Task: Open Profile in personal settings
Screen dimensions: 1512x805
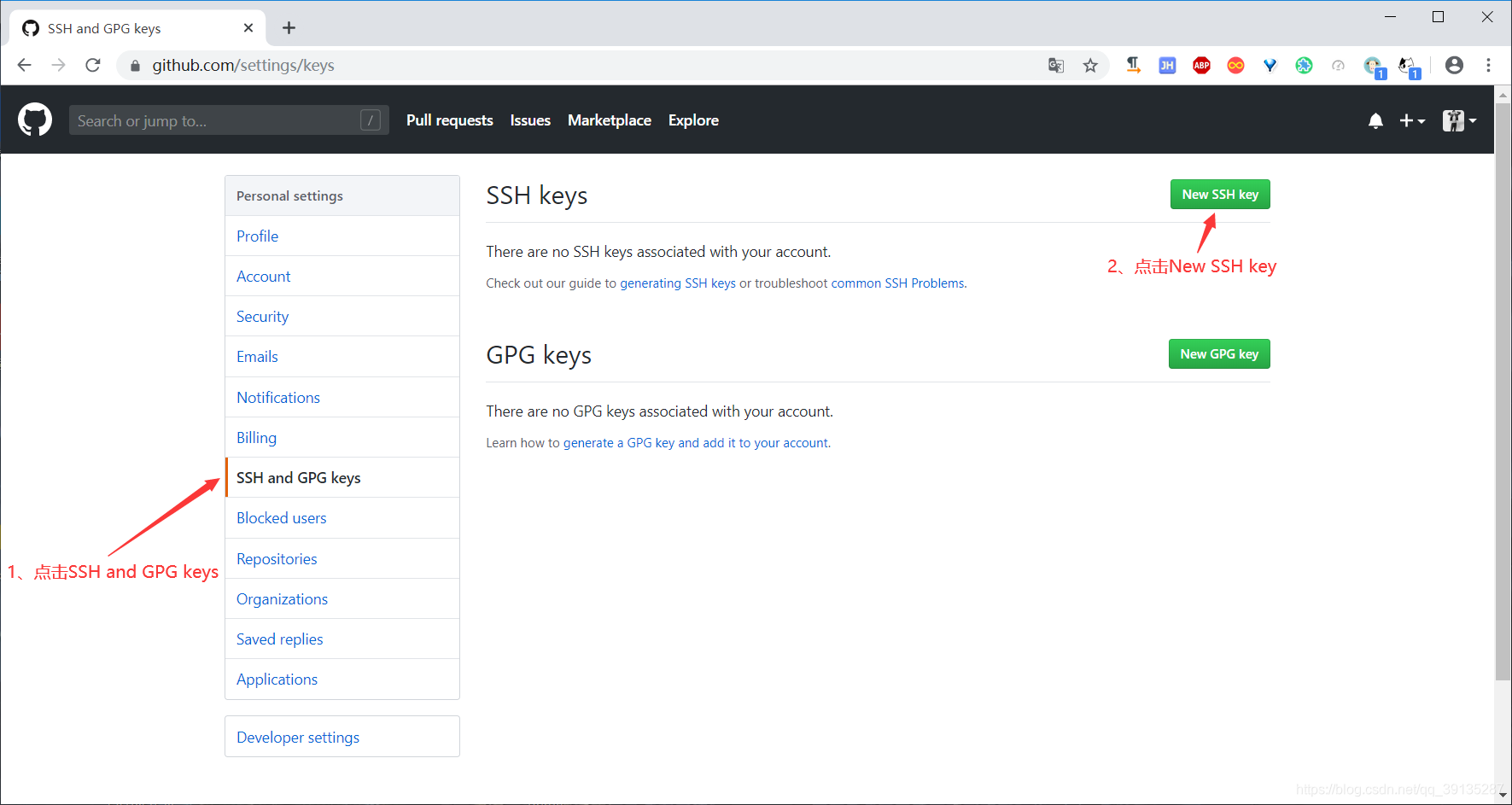Action: pyautogui.click(x=342, y=236)
